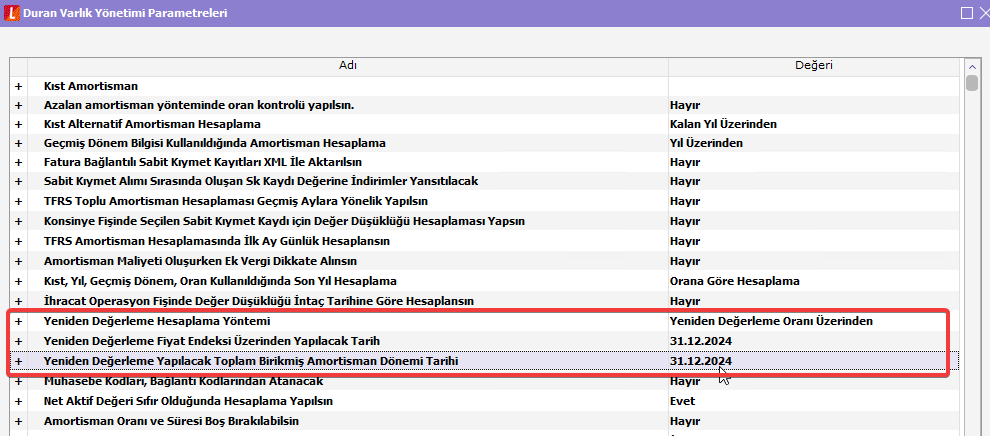Expand Net Aktif Değeri Sıfır row
This screenshot has width=990, height=436.
[18, 401]
